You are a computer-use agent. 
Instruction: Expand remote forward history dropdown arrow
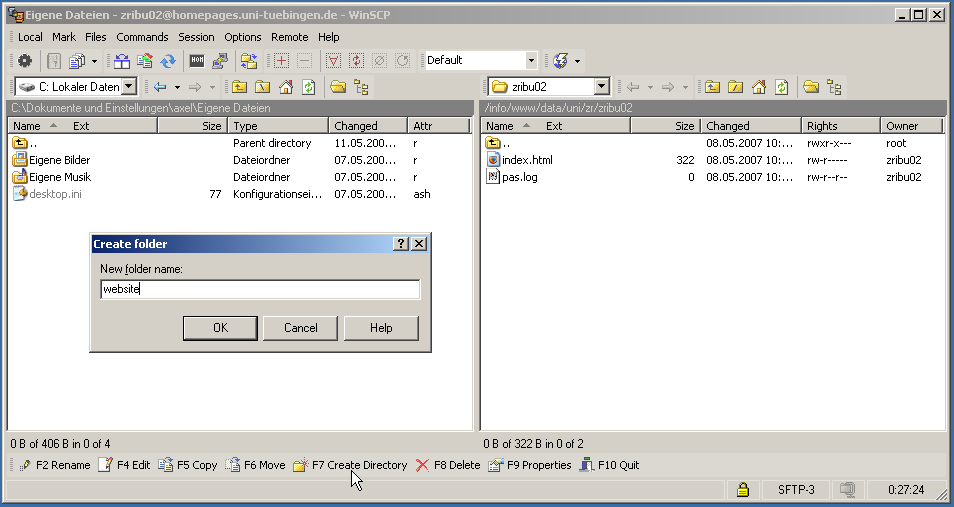tap(684, 87)
